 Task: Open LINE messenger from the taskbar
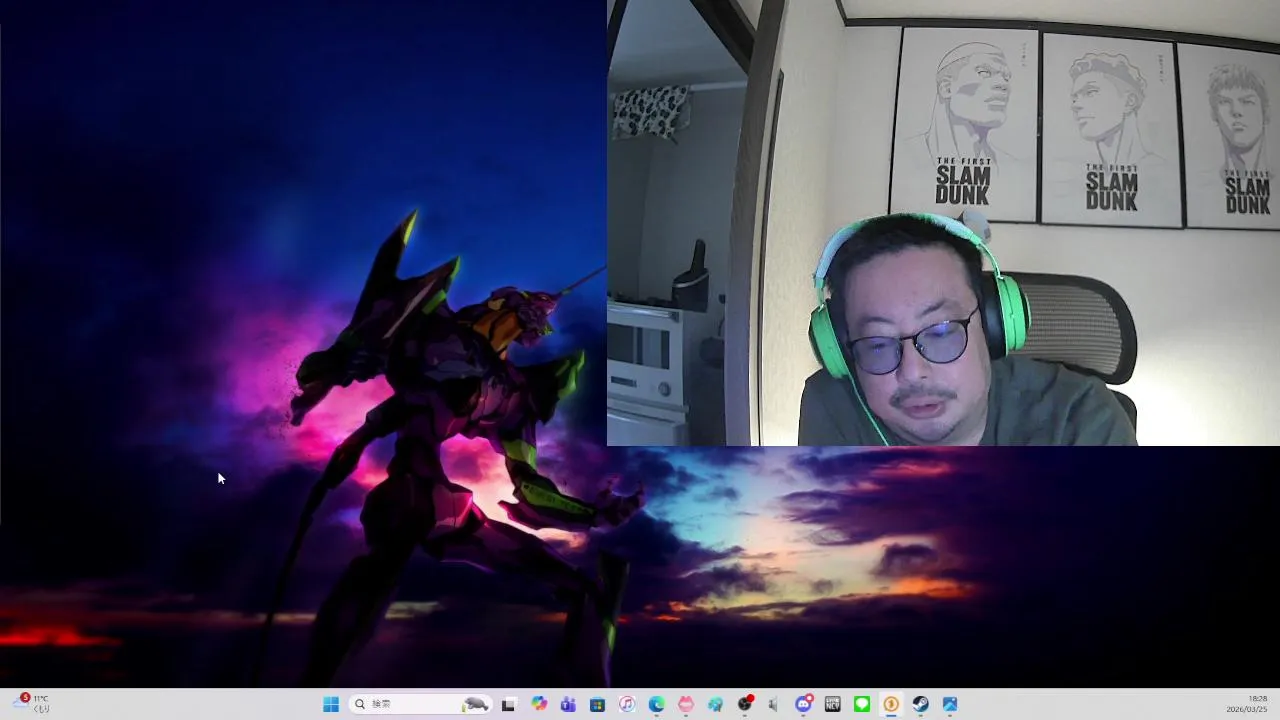click(861, 704)
